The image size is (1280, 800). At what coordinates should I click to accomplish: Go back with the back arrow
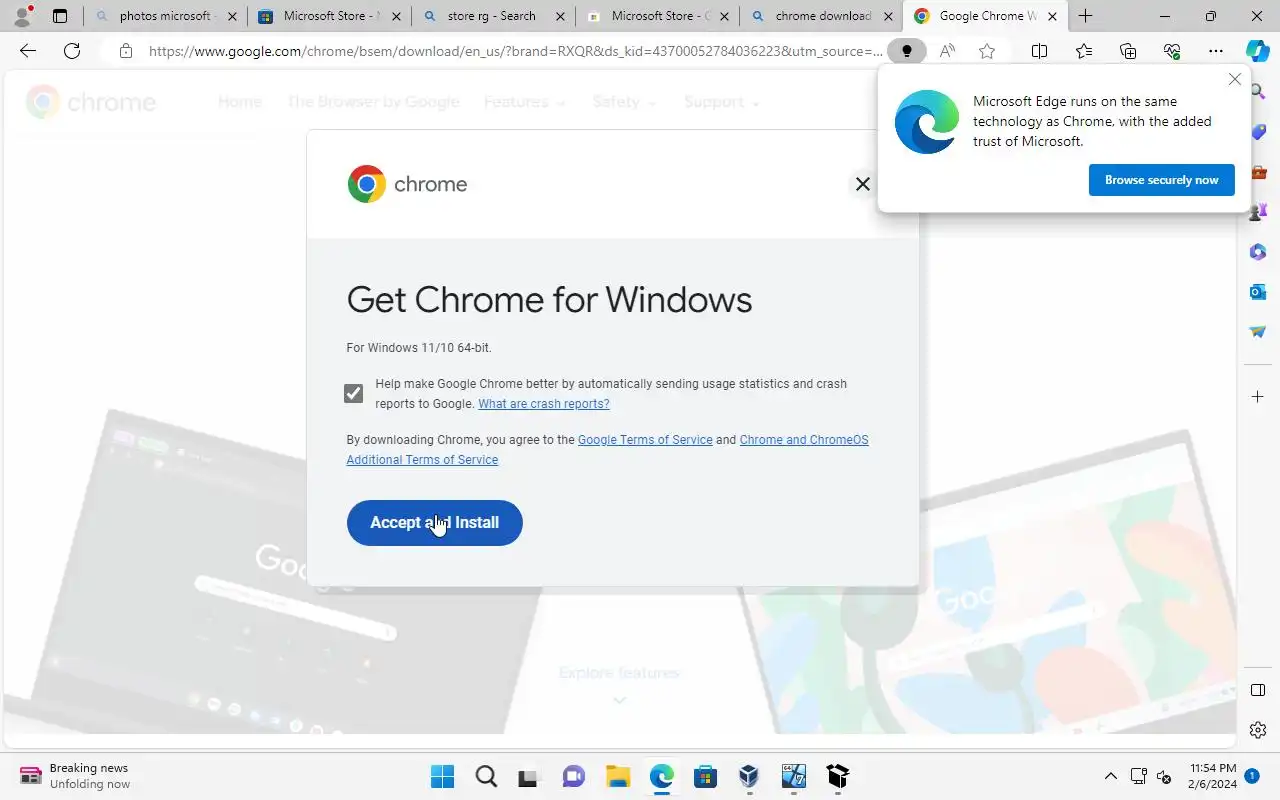(28, 52)
